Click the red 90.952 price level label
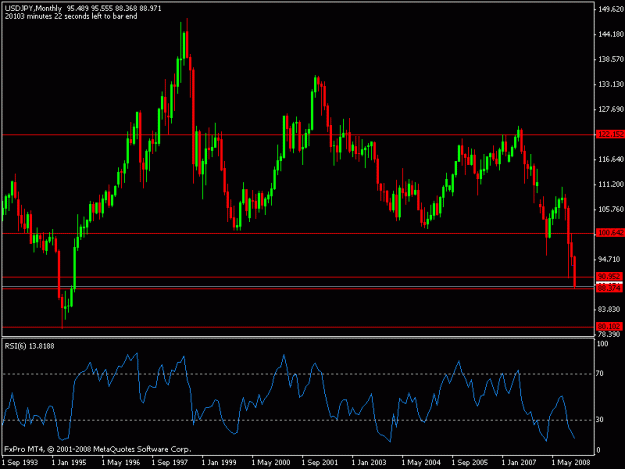This screenshot has width=625, height=469. point(610,276)
